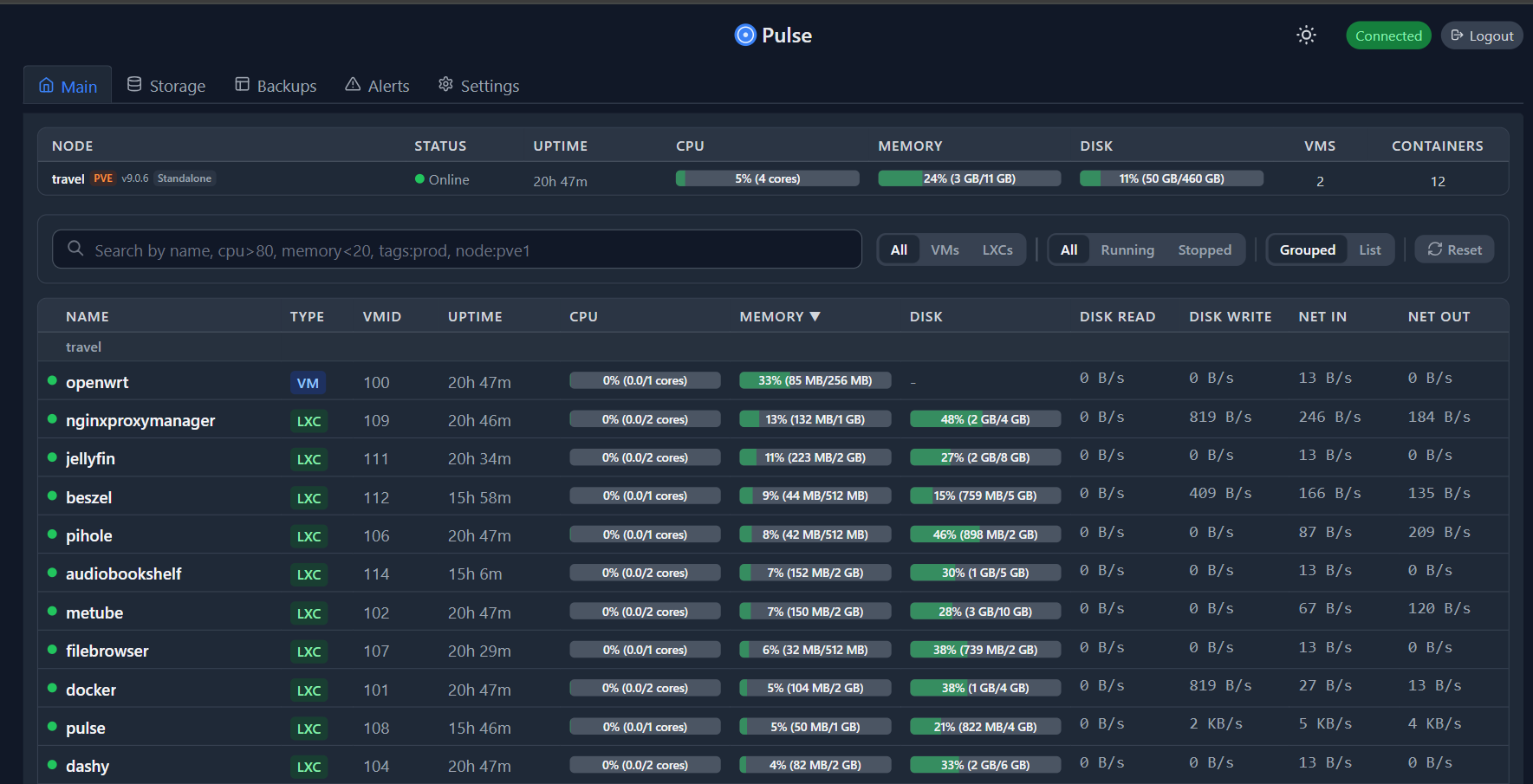Click the LXC badge for jellyfin
The width and height of the screenshot is (1533, 784).
pos(309,459)
